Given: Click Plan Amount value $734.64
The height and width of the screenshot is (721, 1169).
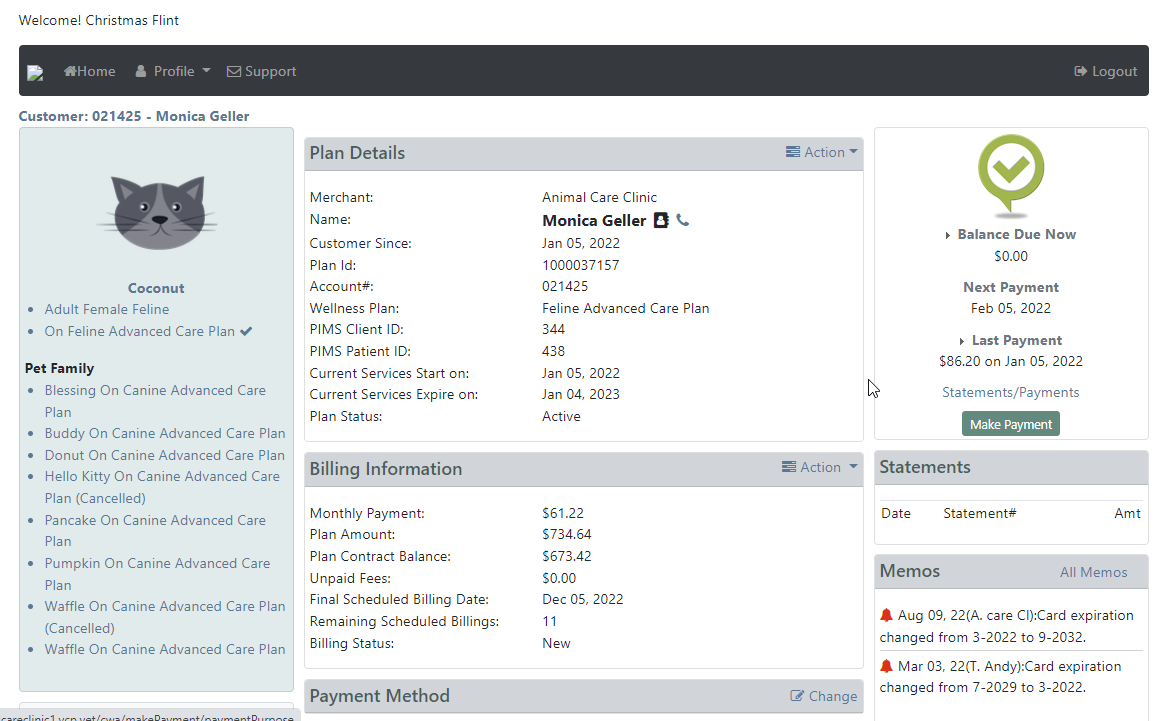Looking at the screenshot, I should tap(567, 535).
